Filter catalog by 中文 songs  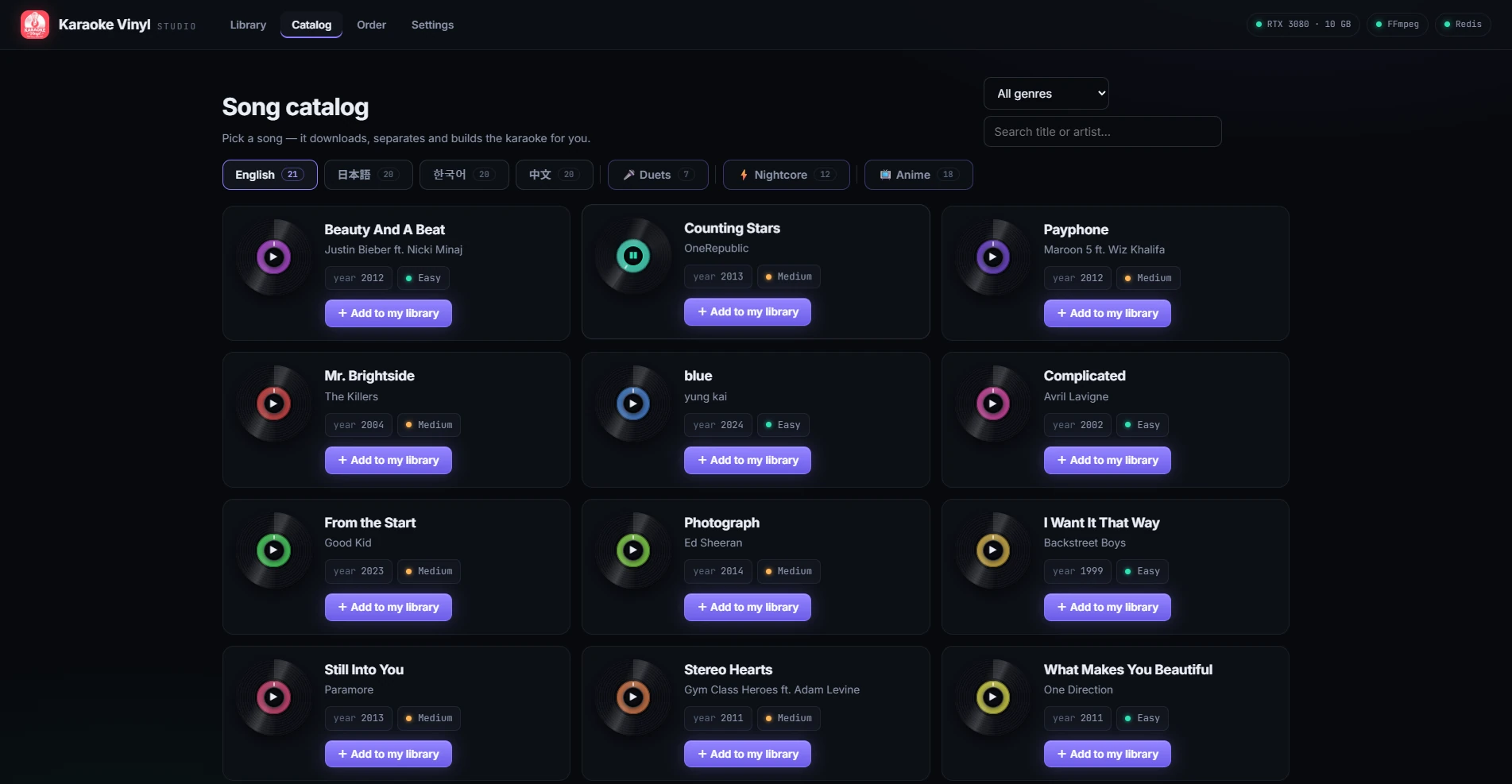click(x=555, y=175)
